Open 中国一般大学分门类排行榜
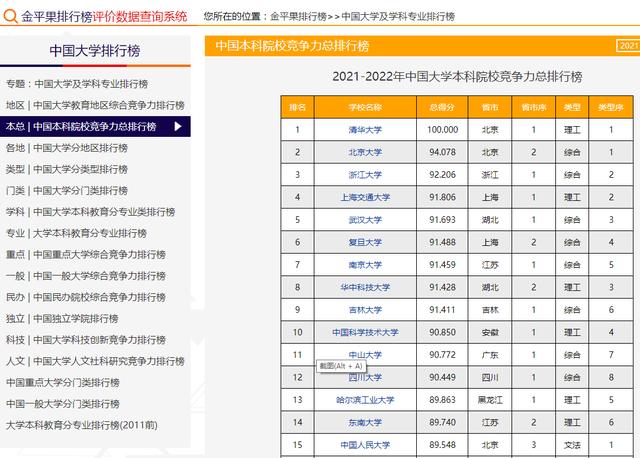640x458 pixels. click(x=62, y=404)
